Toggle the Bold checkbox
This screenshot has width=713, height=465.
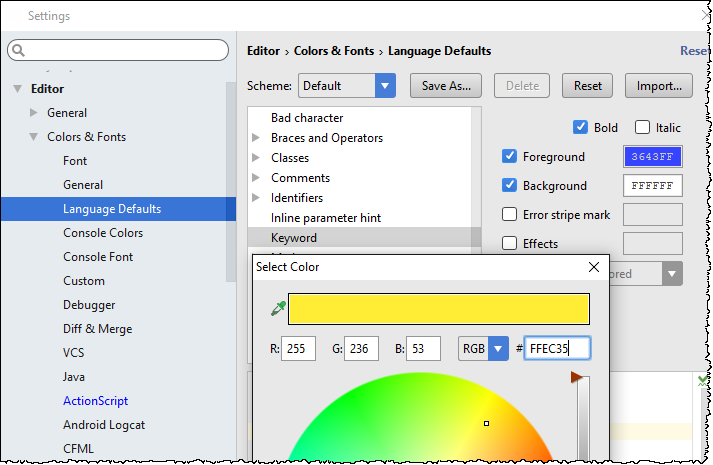tap(580, 128)
